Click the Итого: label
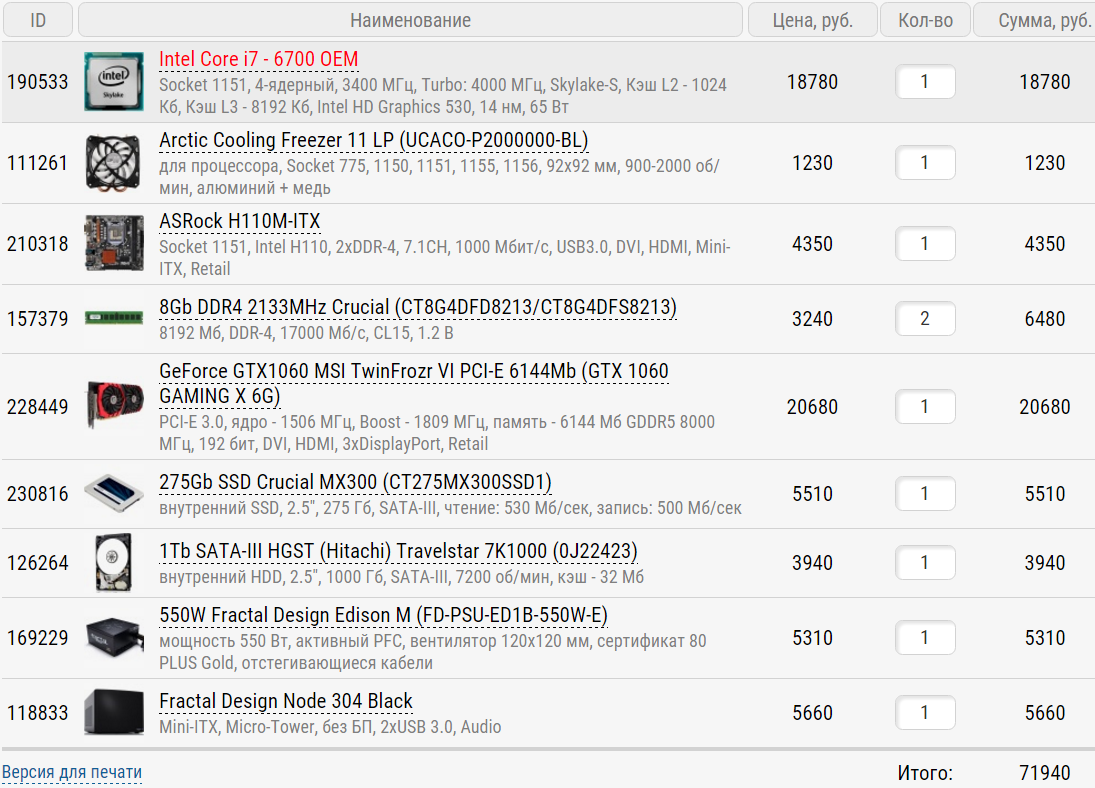The height and width of the screenshot is (788, 1095). coord(925,773)
